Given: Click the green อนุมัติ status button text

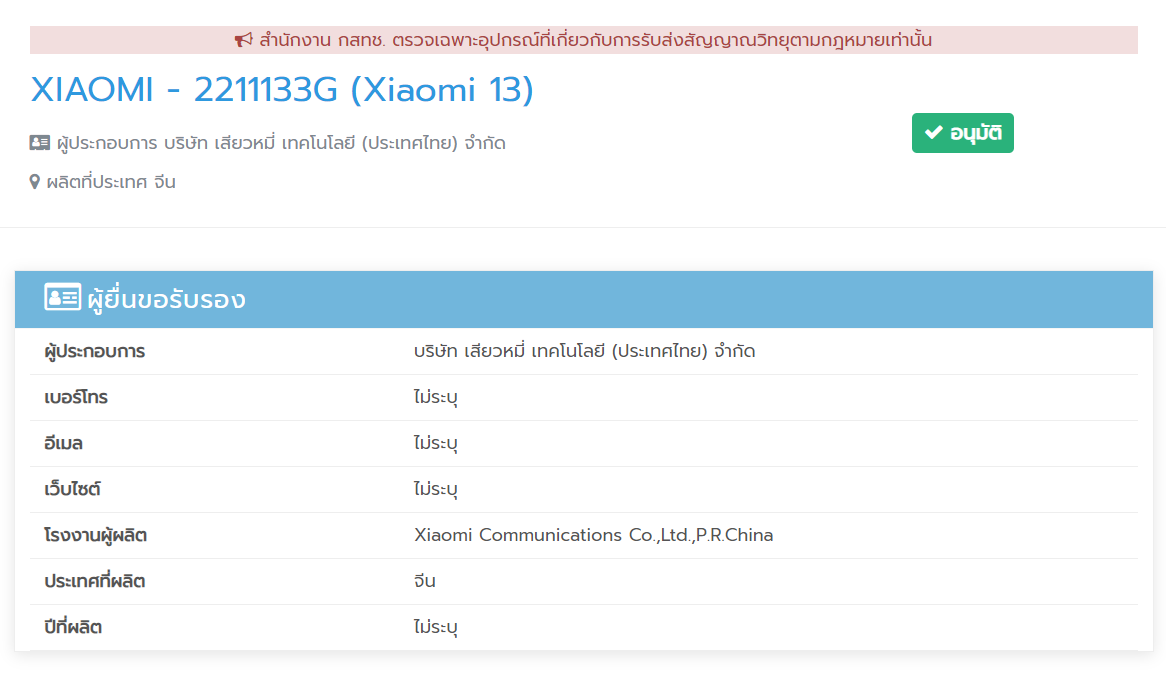Looking at the screenshot, I should 975,133.
